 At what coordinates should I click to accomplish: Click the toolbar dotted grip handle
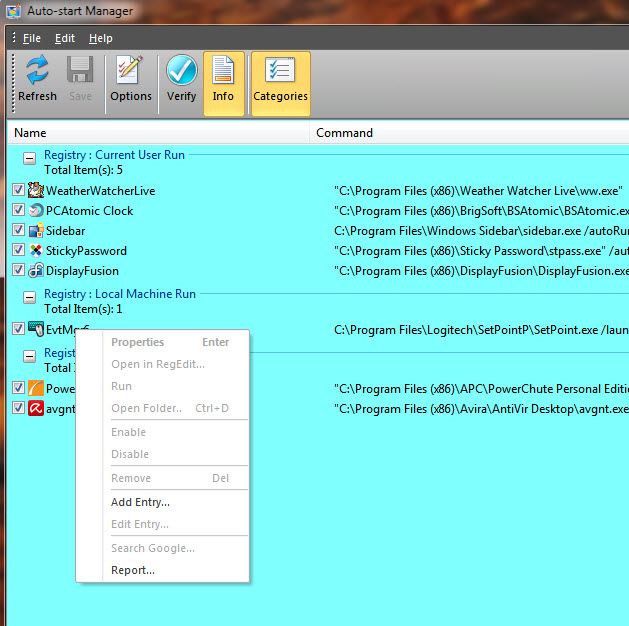(x=13, y=83)
